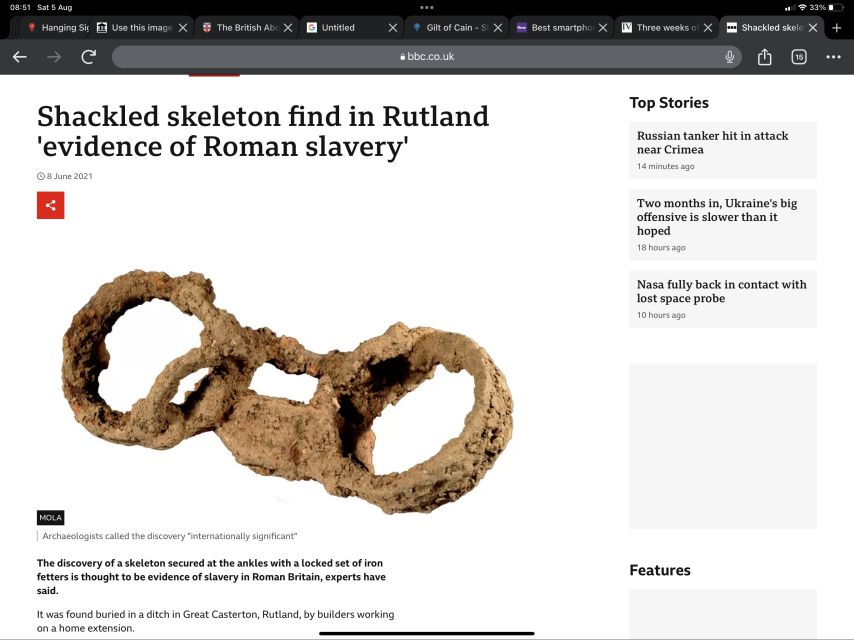854x640 pixels.
Task: Click the share icon below the article headline
Action: [x=50, y=205]
